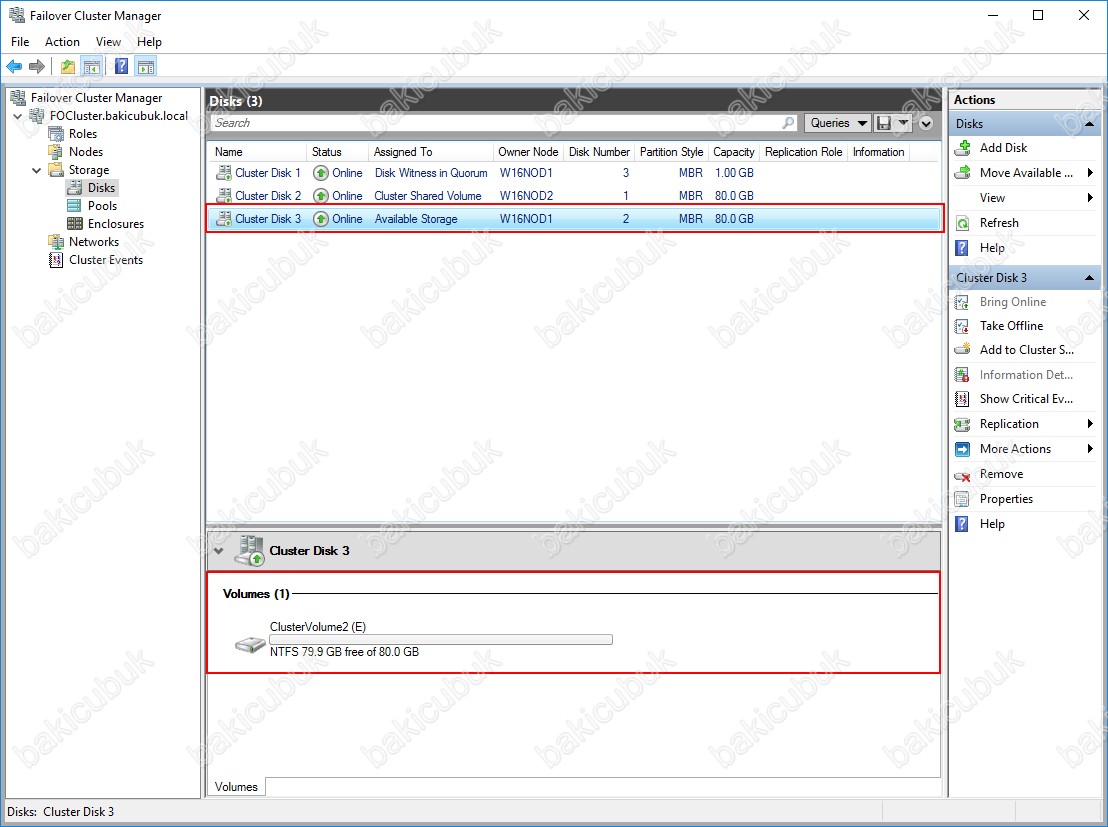Open the Queries dropdown
The width and height of the screenshot is (1108, 827).
[x=838, y=123]
